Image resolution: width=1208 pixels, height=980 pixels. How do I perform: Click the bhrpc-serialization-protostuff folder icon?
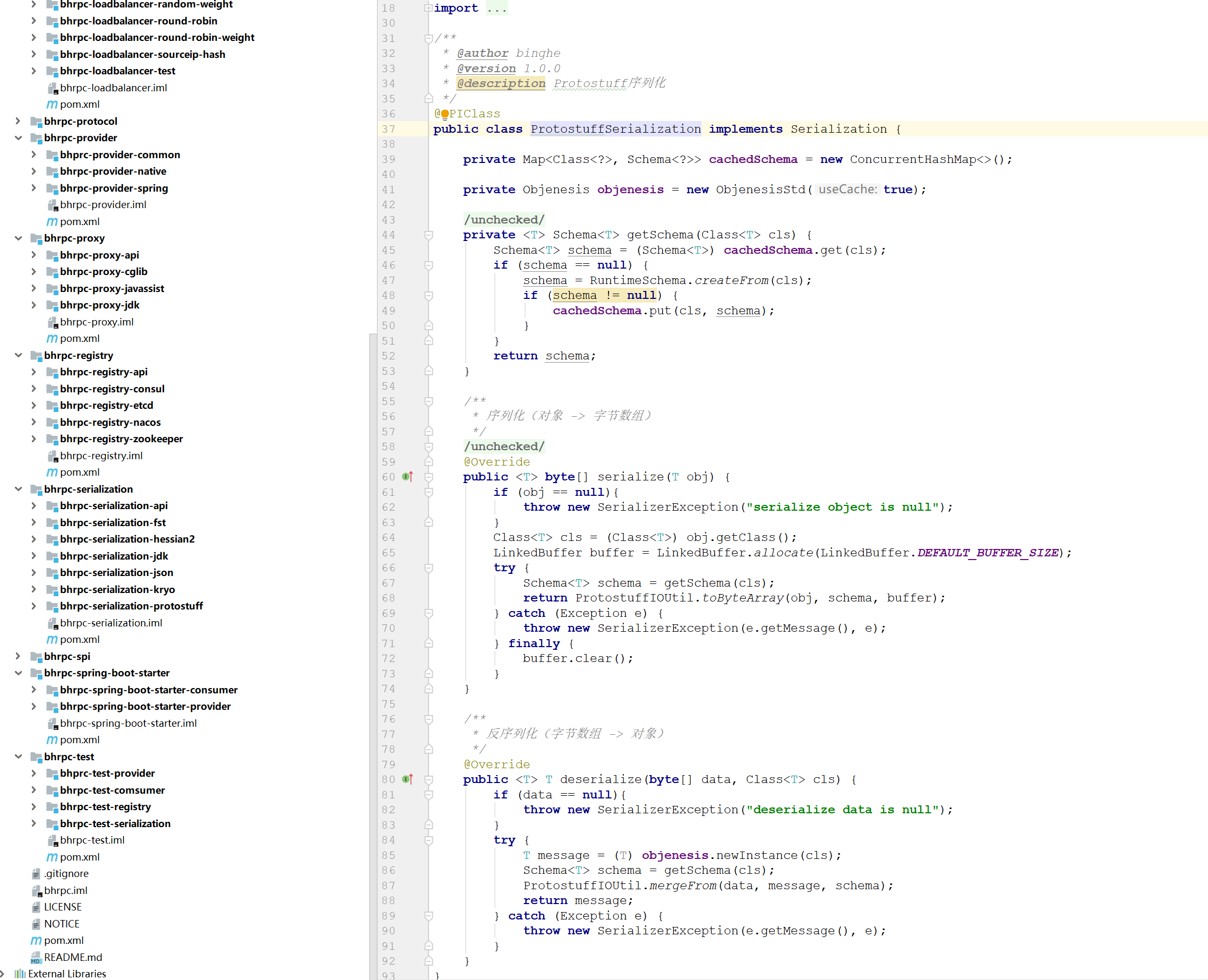[x=52, y=606]
